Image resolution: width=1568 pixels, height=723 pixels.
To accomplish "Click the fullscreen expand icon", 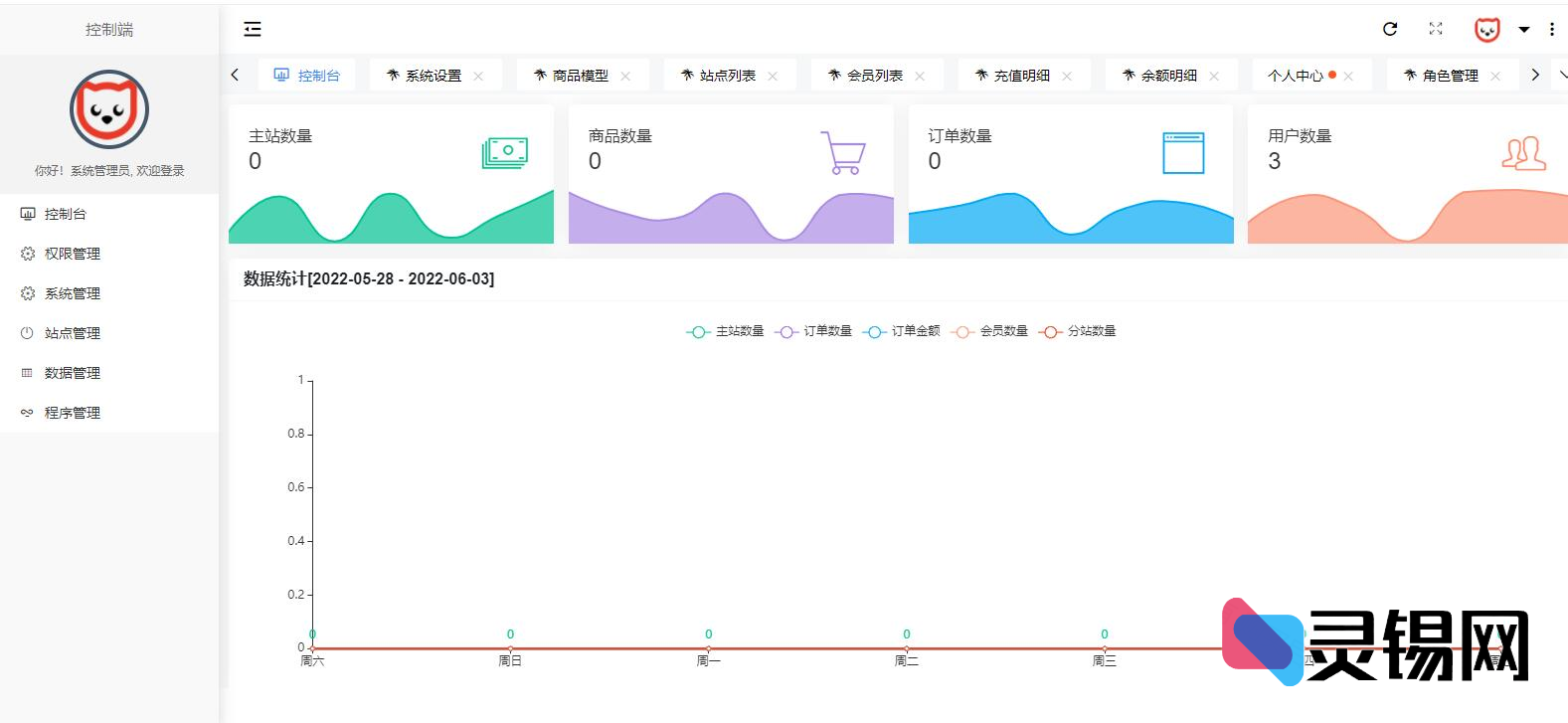I will coord(1436,29).
